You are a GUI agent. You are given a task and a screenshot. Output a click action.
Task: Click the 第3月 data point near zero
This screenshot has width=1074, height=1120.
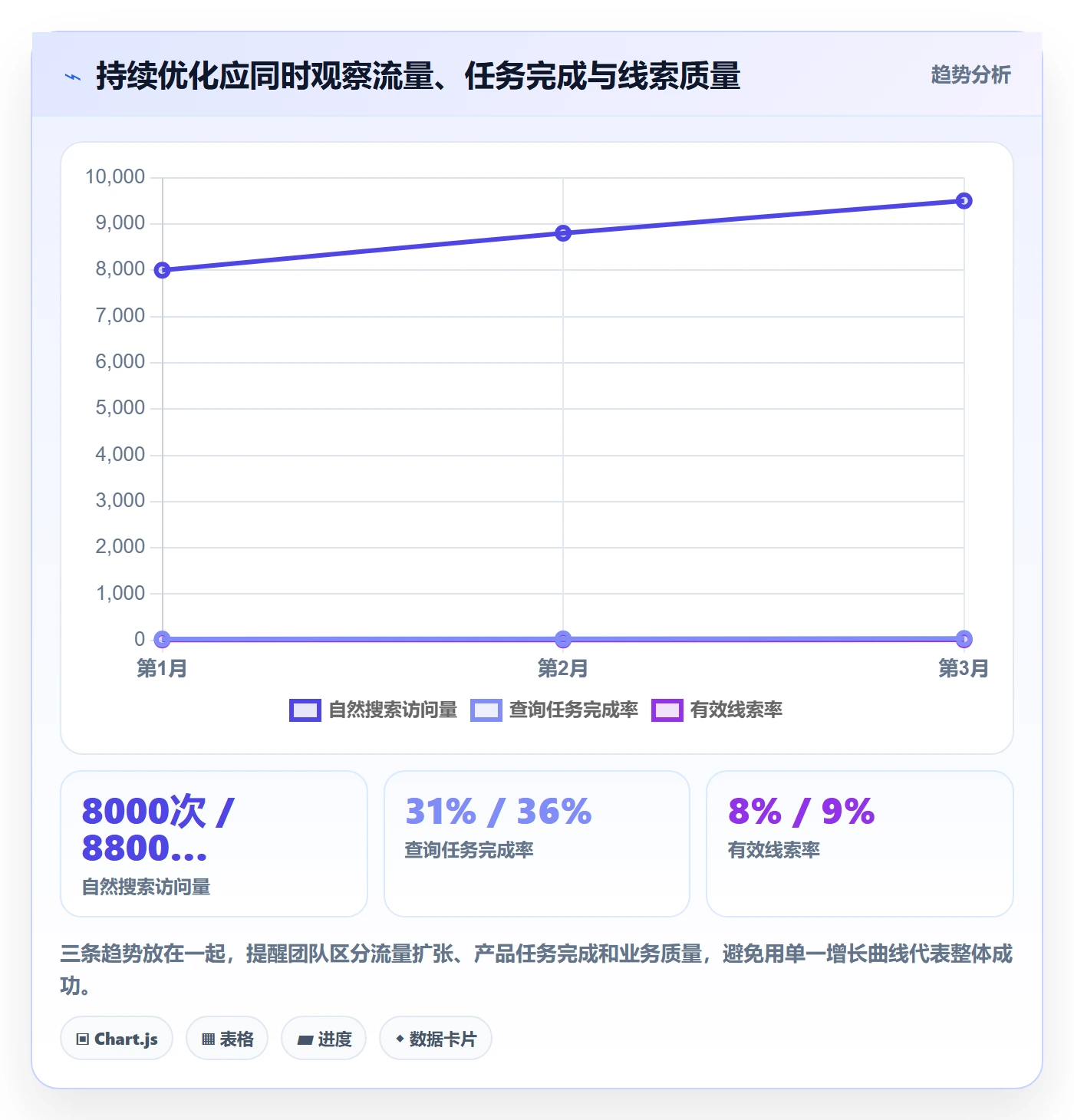coord(964,639)
